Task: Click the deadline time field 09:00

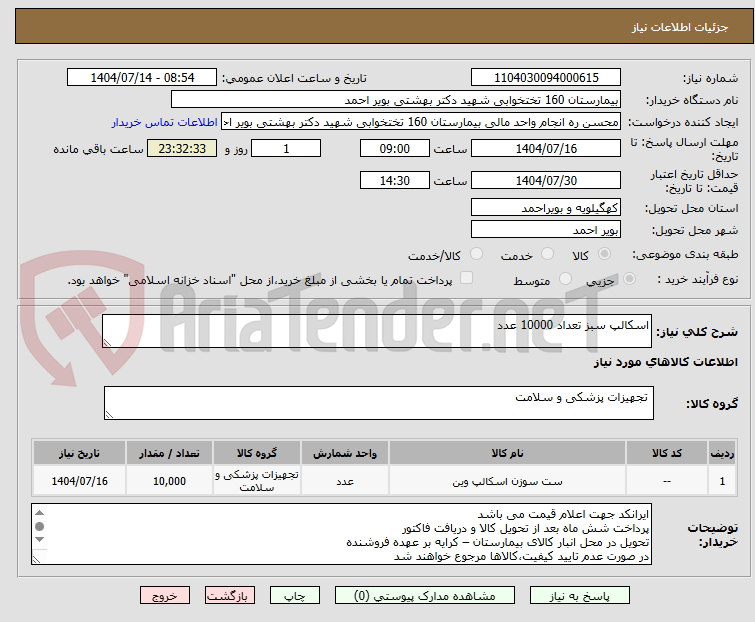Action: pos(394,148)
